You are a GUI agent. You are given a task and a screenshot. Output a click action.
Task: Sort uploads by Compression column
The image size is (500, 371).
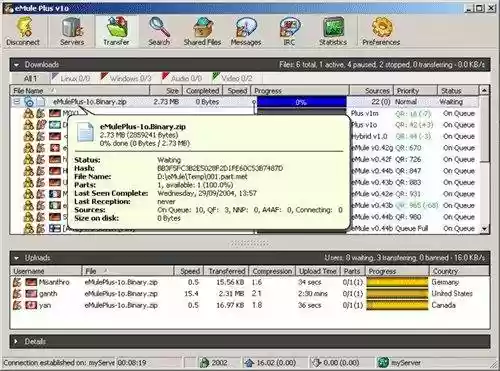pos(272,271)
